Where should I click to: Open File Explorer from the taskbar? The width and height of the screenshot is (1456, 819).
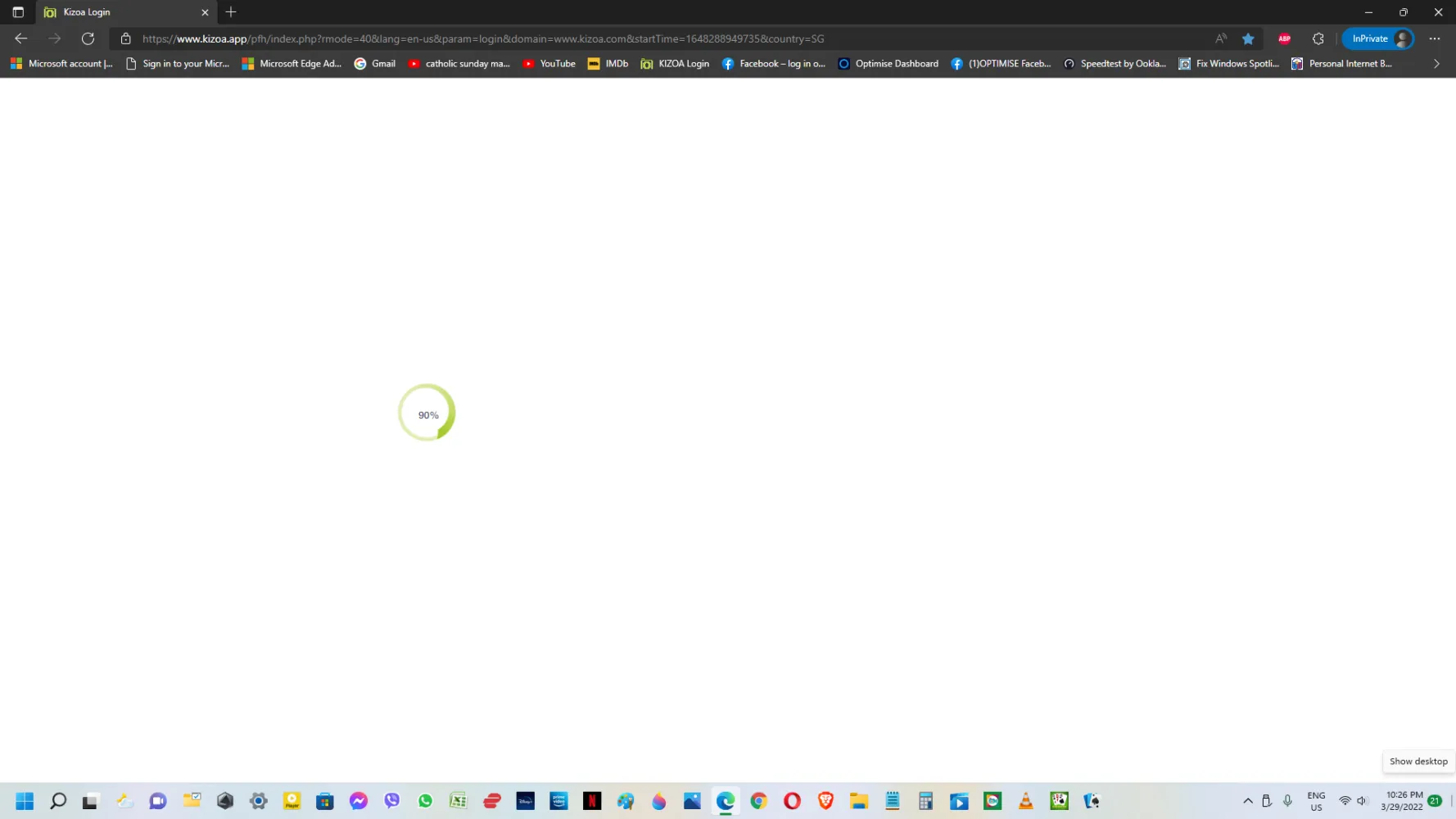(859, 801)
